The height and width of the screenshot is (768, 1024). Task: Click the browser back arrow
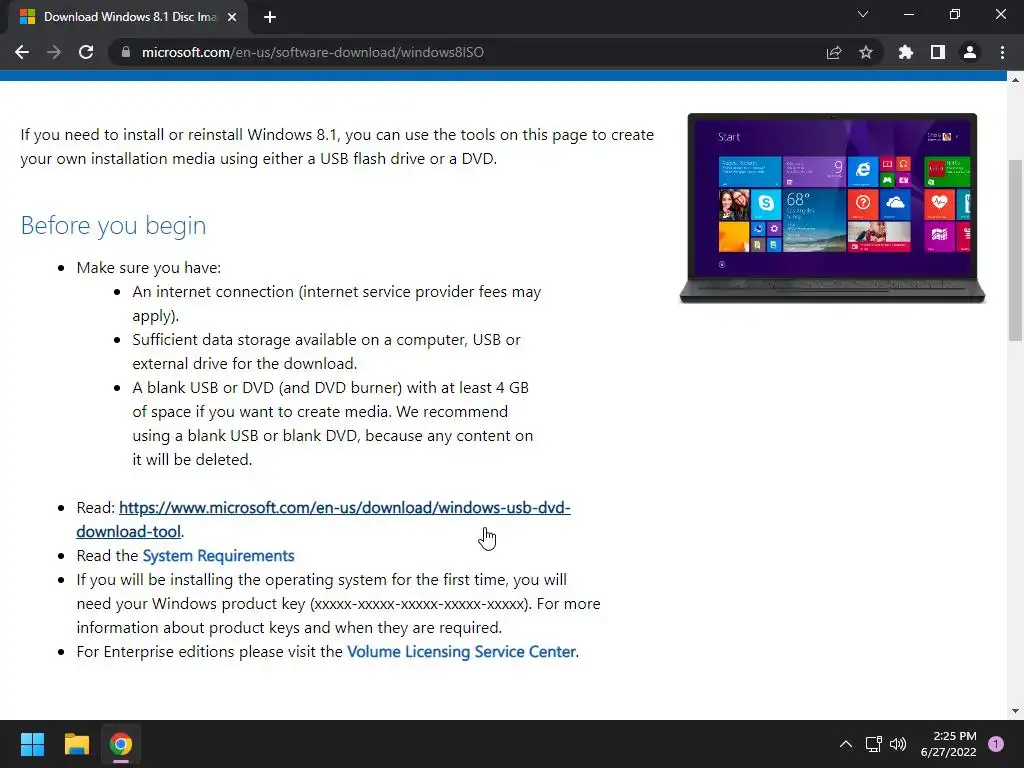[x=22, y=52]
